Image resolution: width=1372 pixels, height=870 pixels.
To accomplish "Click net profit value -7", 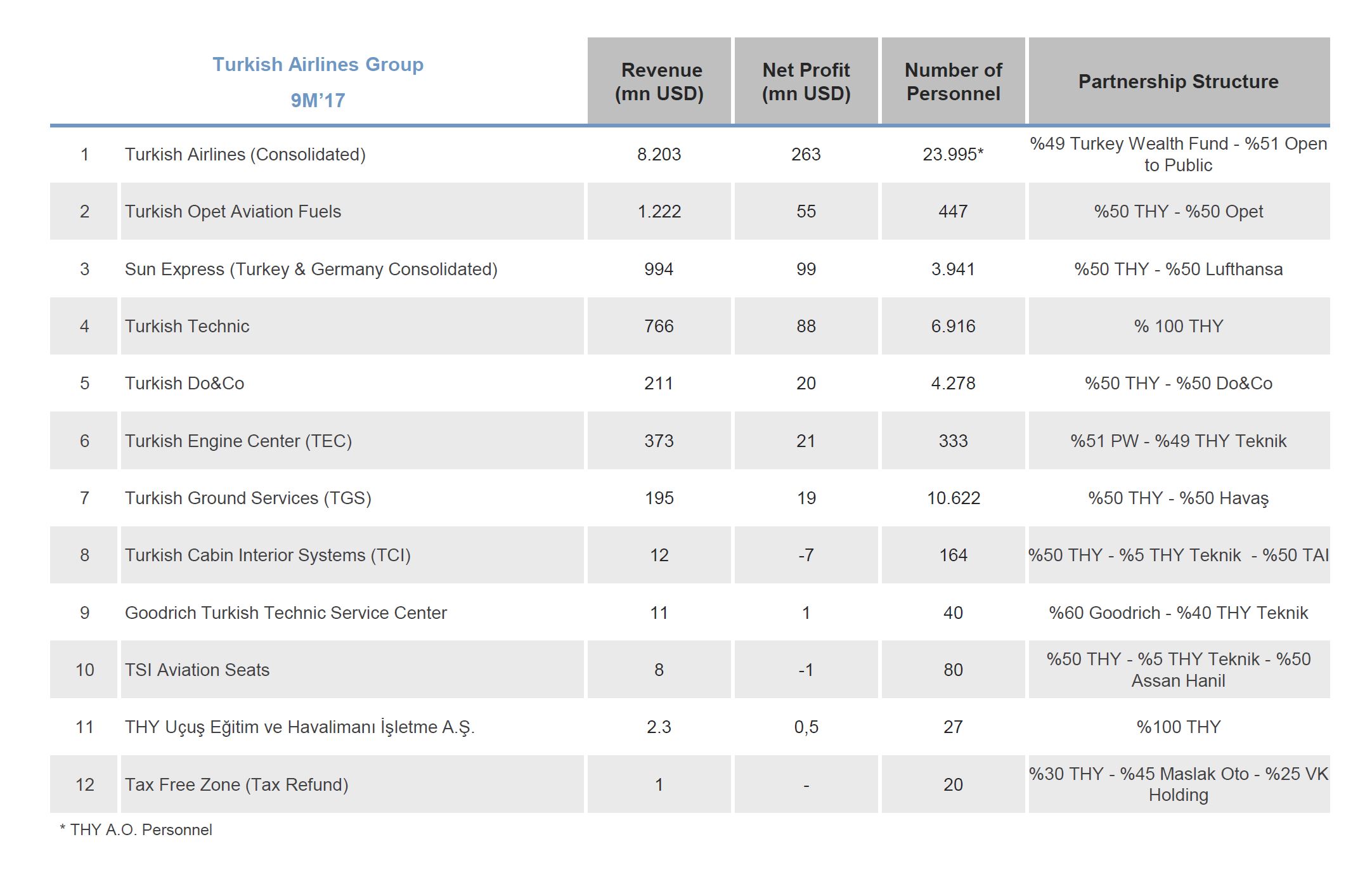I will [806, 555].
